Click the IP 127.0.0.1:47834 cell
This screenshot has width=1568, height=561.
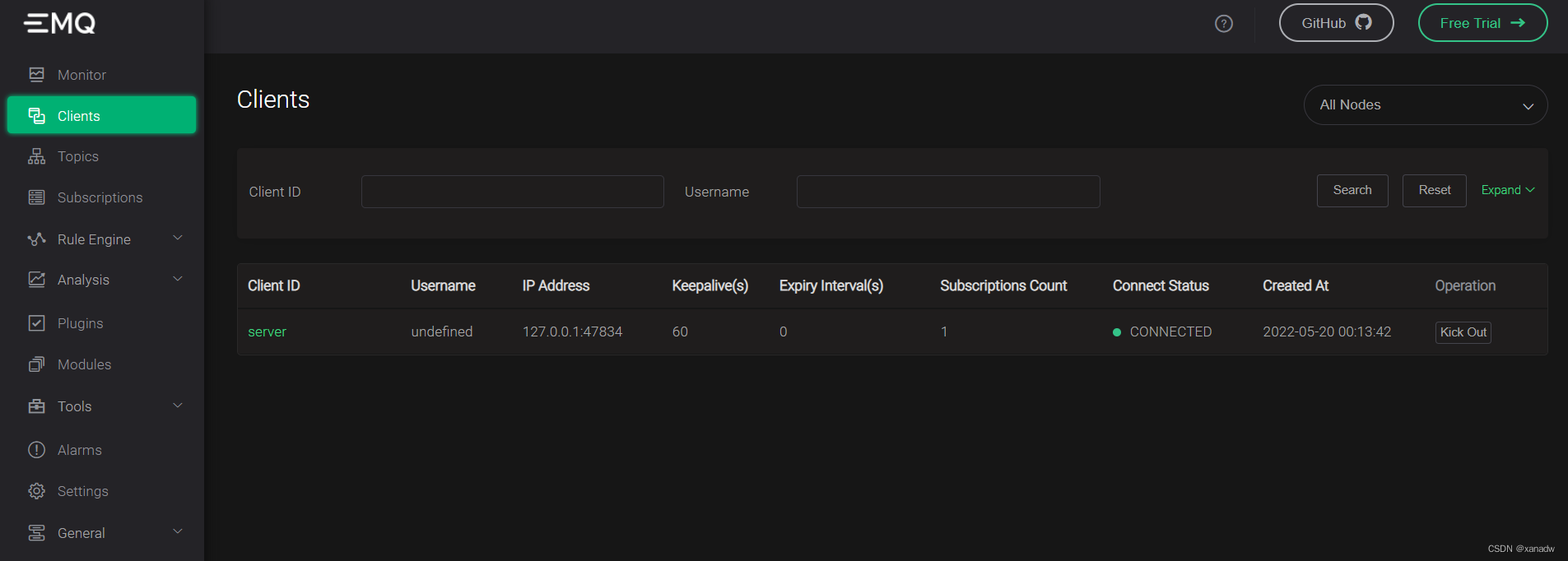point(572,331)
